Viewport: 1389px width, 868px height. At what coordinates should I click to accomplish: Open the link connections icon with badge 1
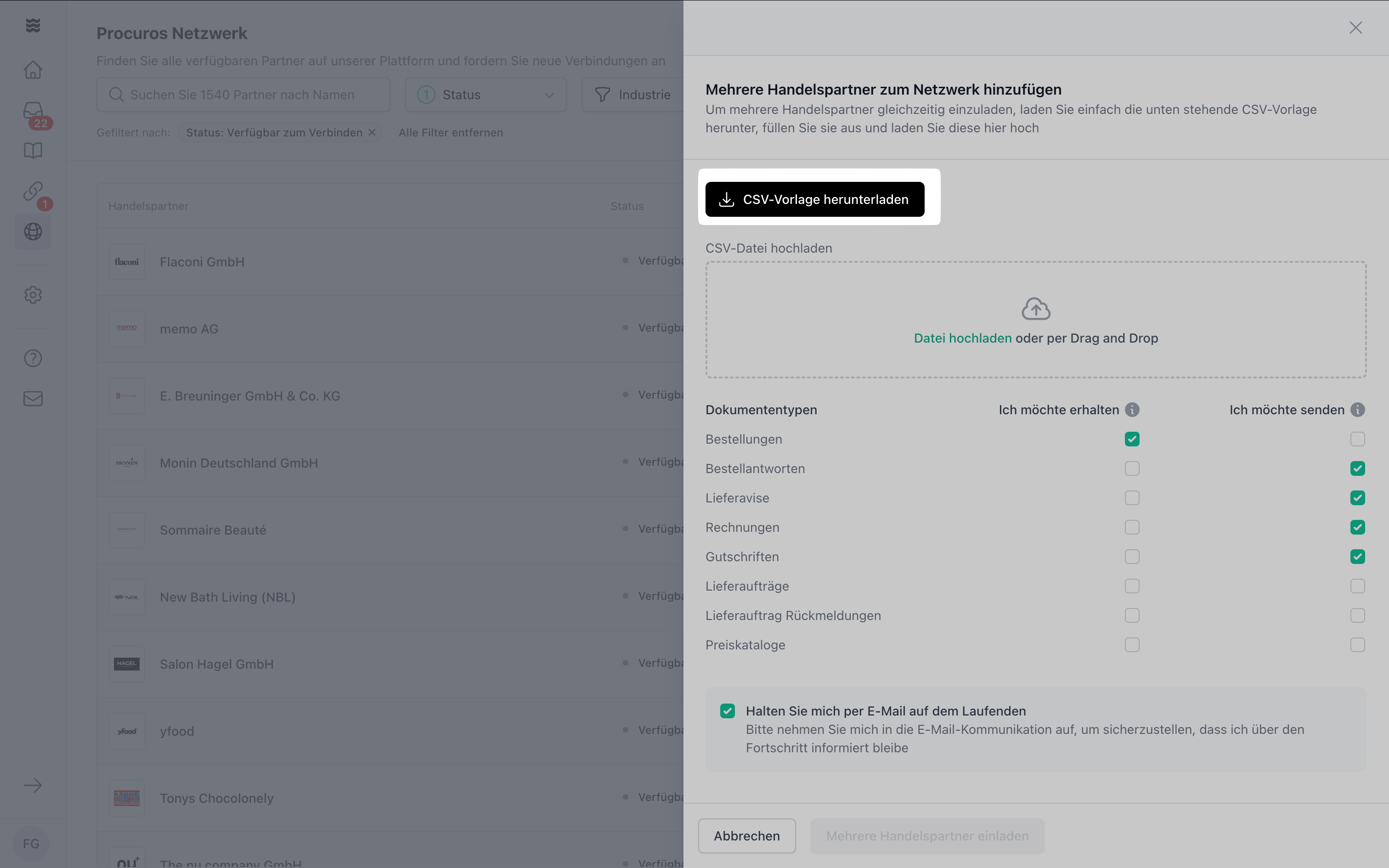[33, 191]
